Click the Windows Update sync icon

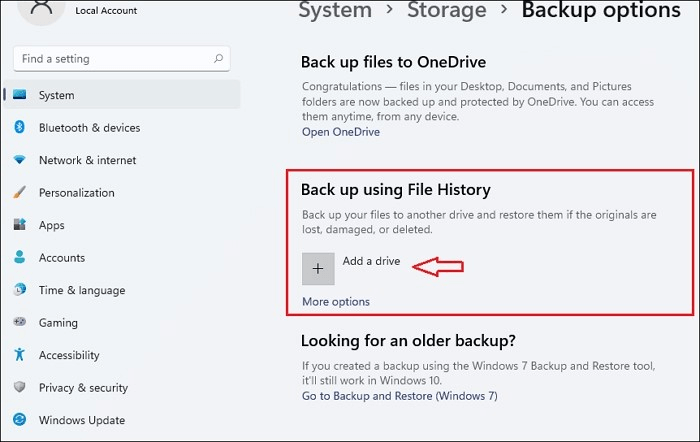[19, 420]
